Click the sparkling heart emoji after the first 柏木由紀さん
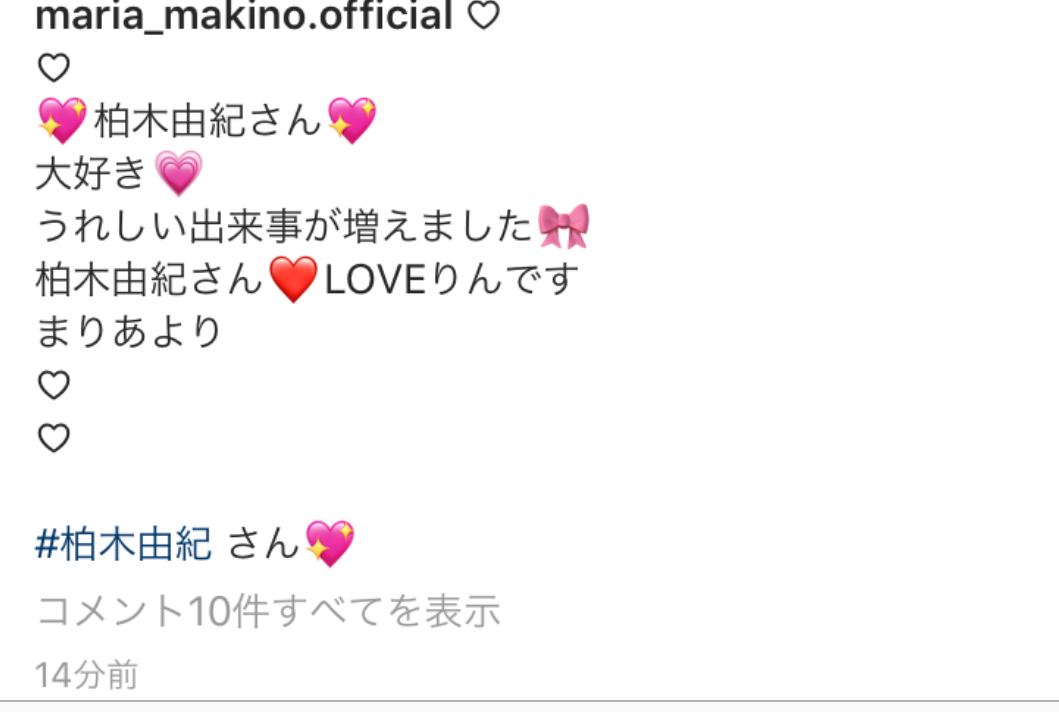This screenshot has height=712, width=1059. pyautogui.click(x=352, y=120)
